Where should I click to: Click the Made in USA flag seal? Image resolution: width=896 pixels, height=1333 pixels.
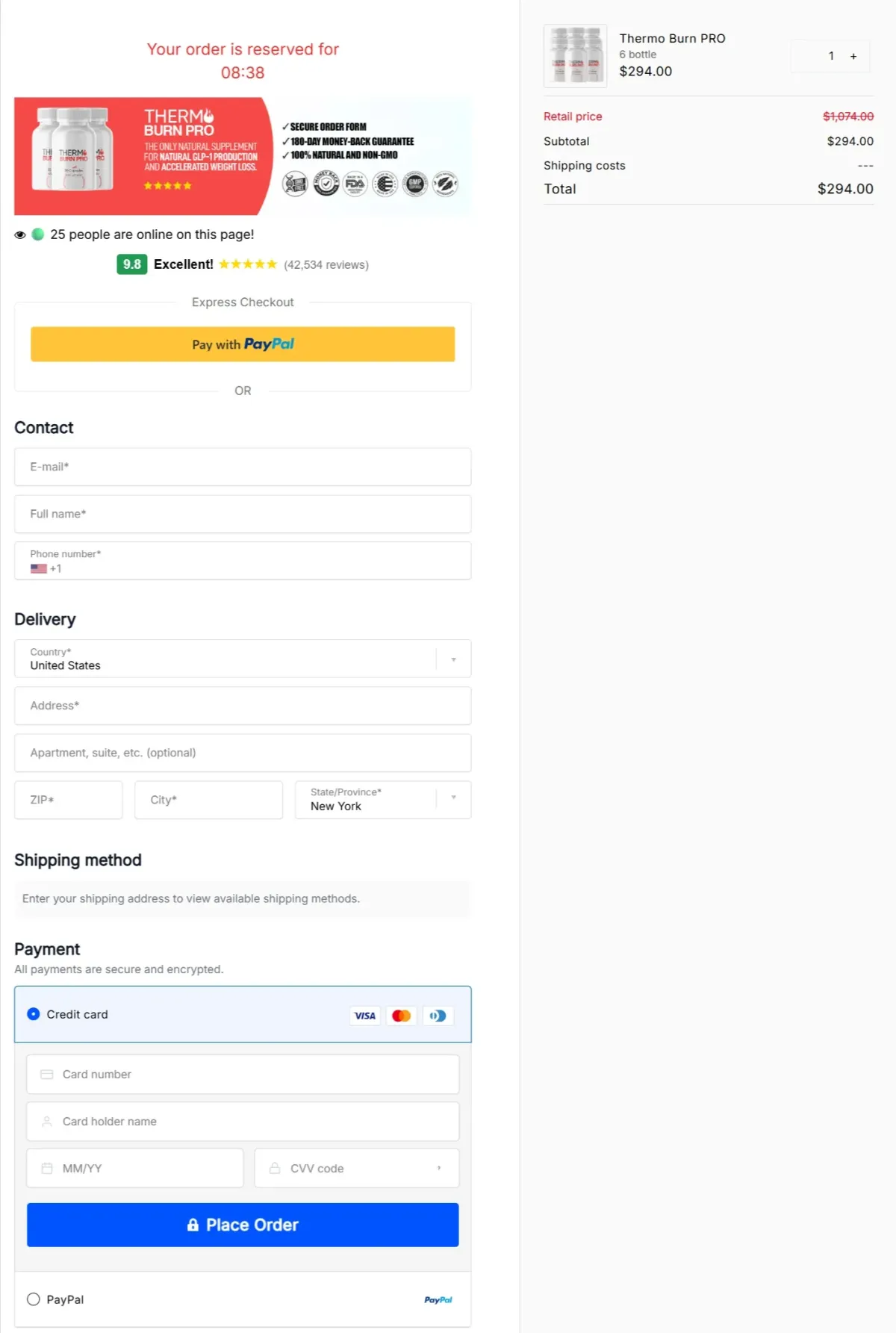(x=384, y=184)
